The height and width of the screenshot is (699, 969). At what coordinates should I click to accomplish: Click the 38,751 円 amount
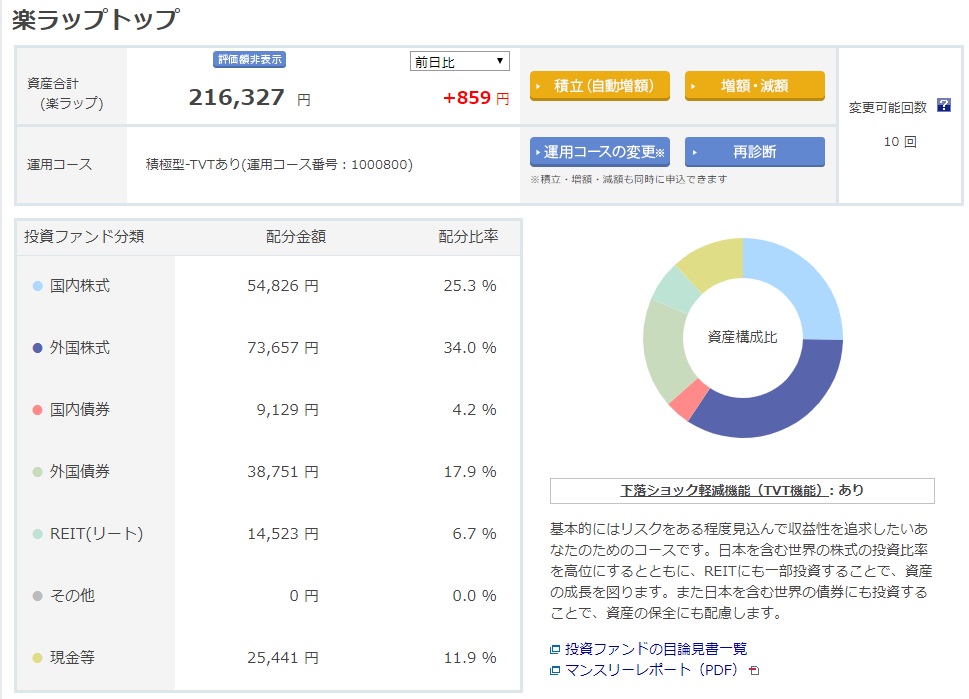[x=283, y=472]
